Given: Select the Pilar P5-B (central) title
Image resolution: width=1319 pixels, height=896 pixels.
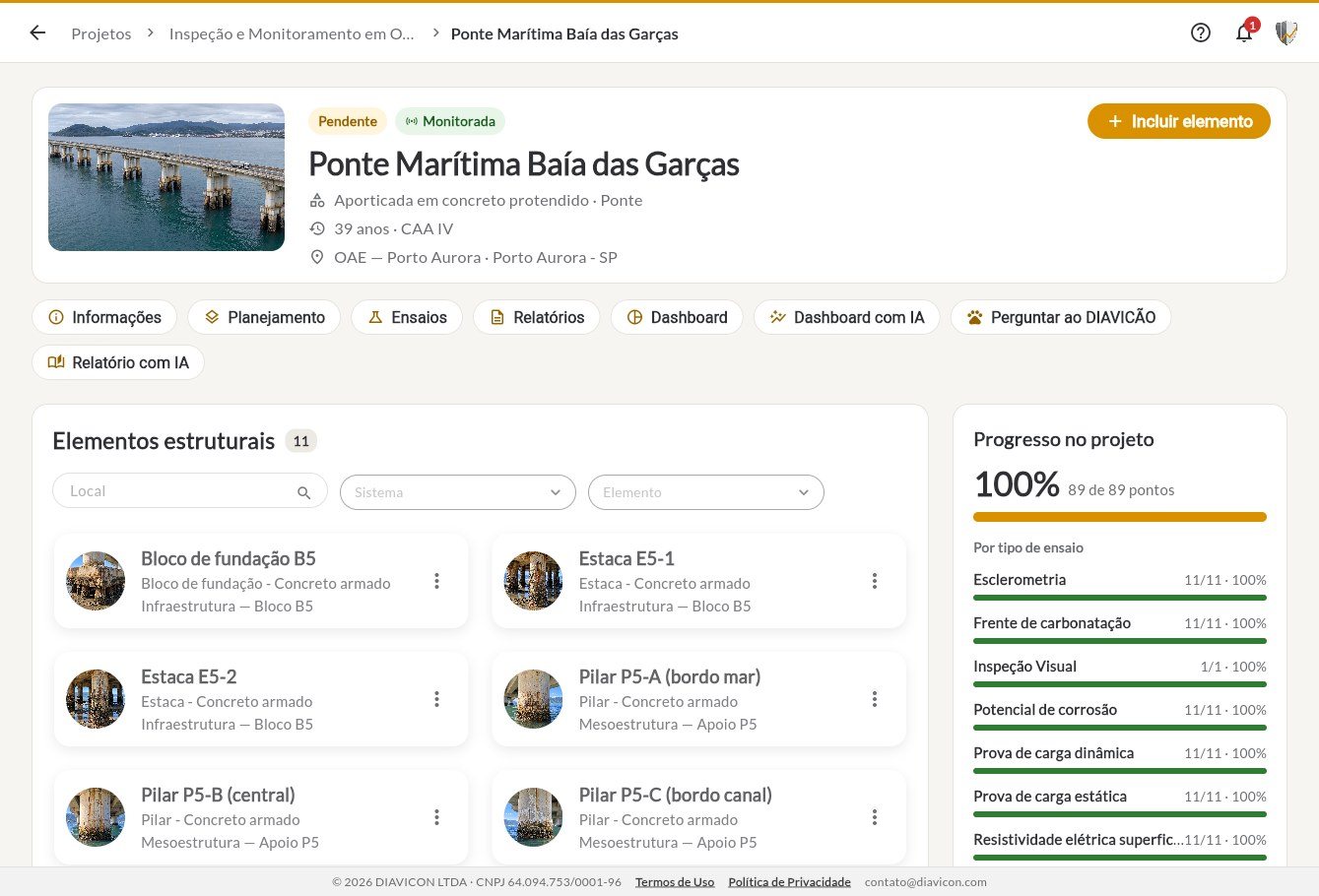Looking at the screenshot, I should coord(218,795).
